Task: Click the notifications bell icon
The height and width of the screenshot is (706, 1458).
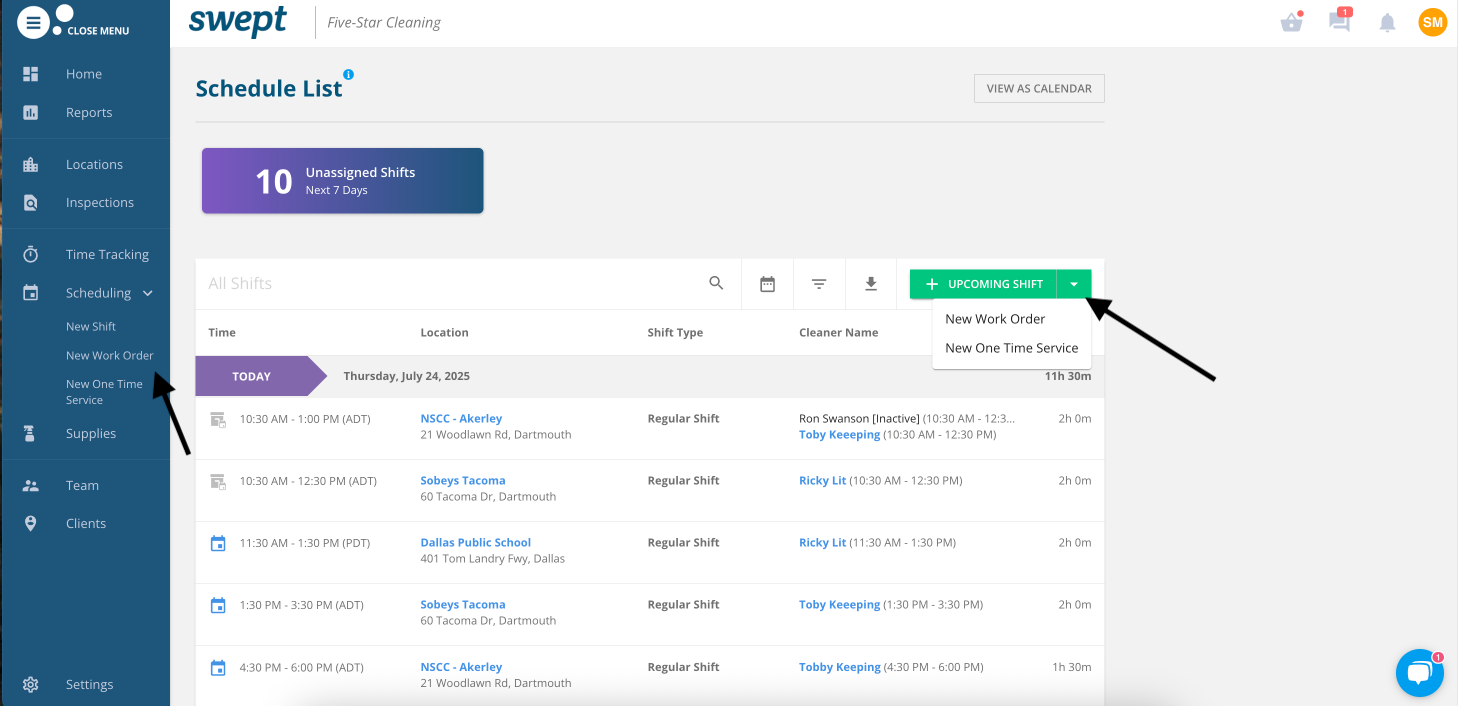Action: pos(1387,22)
